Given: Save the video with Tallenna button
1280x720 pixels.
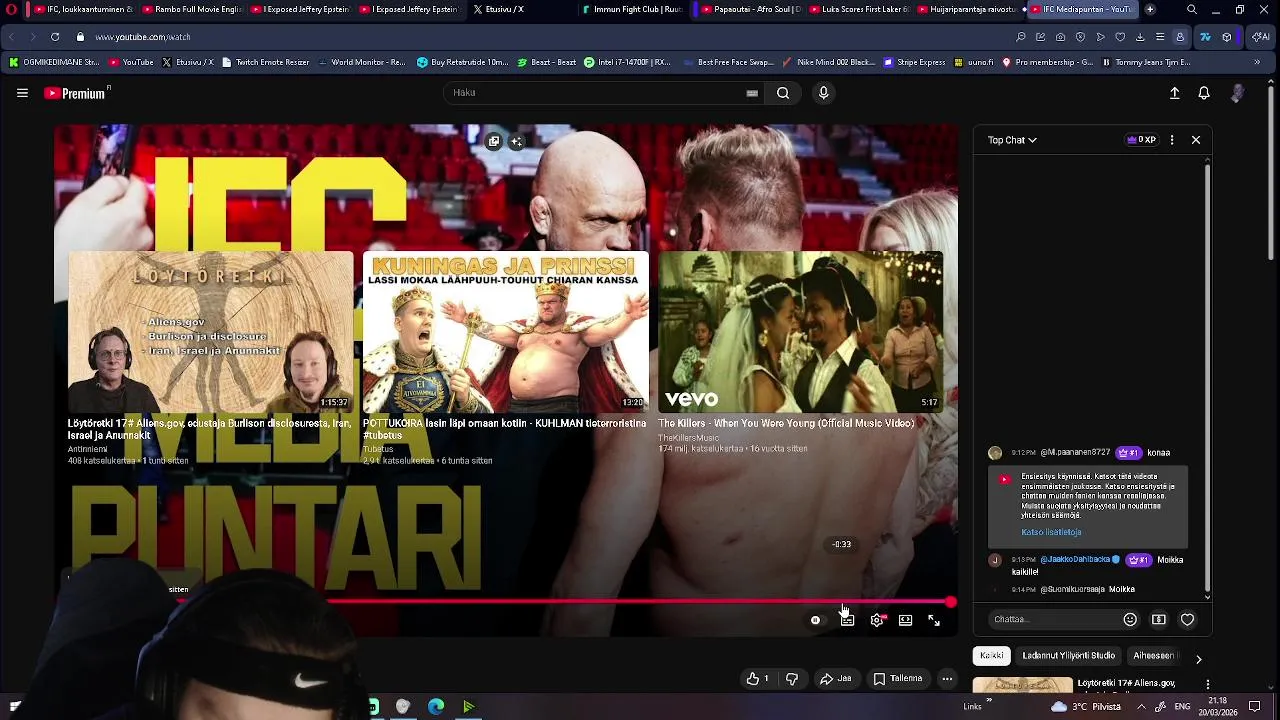Looking at the screenshot, I should point(898,679).
